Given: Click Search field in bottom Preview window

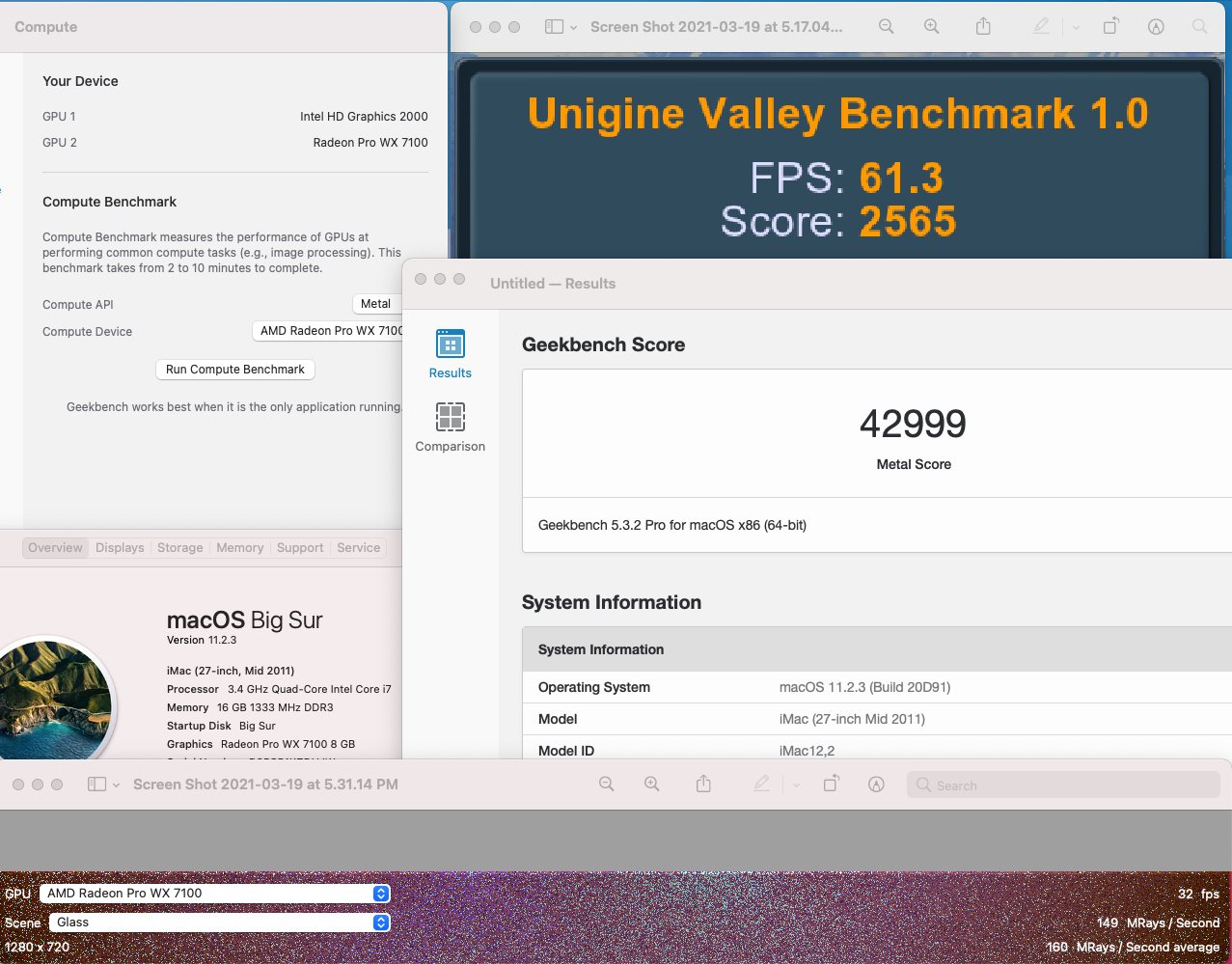Looking at the screenshot, I should click(1063, 785).
